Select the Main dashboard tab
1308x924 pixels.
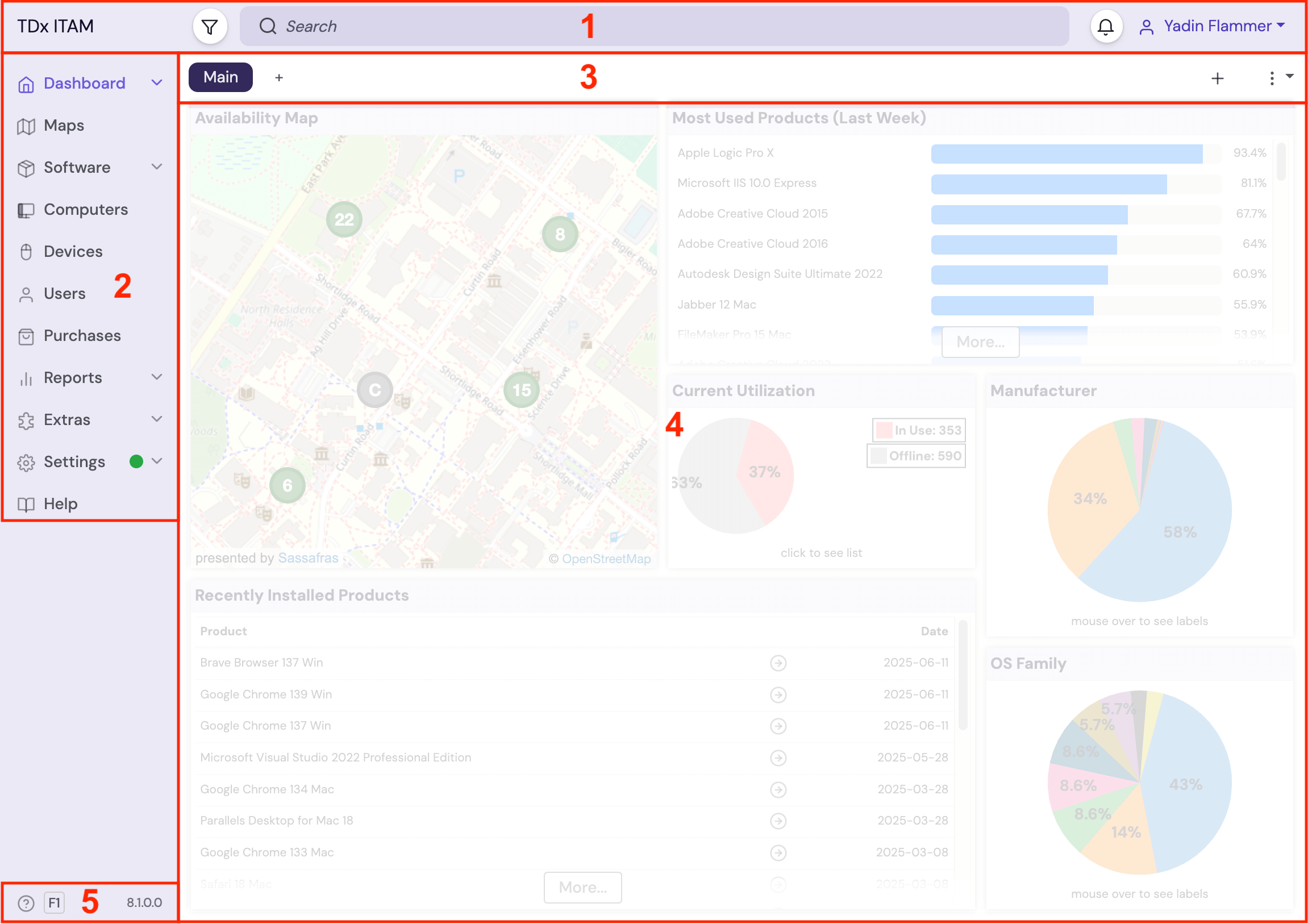(220, 77)
